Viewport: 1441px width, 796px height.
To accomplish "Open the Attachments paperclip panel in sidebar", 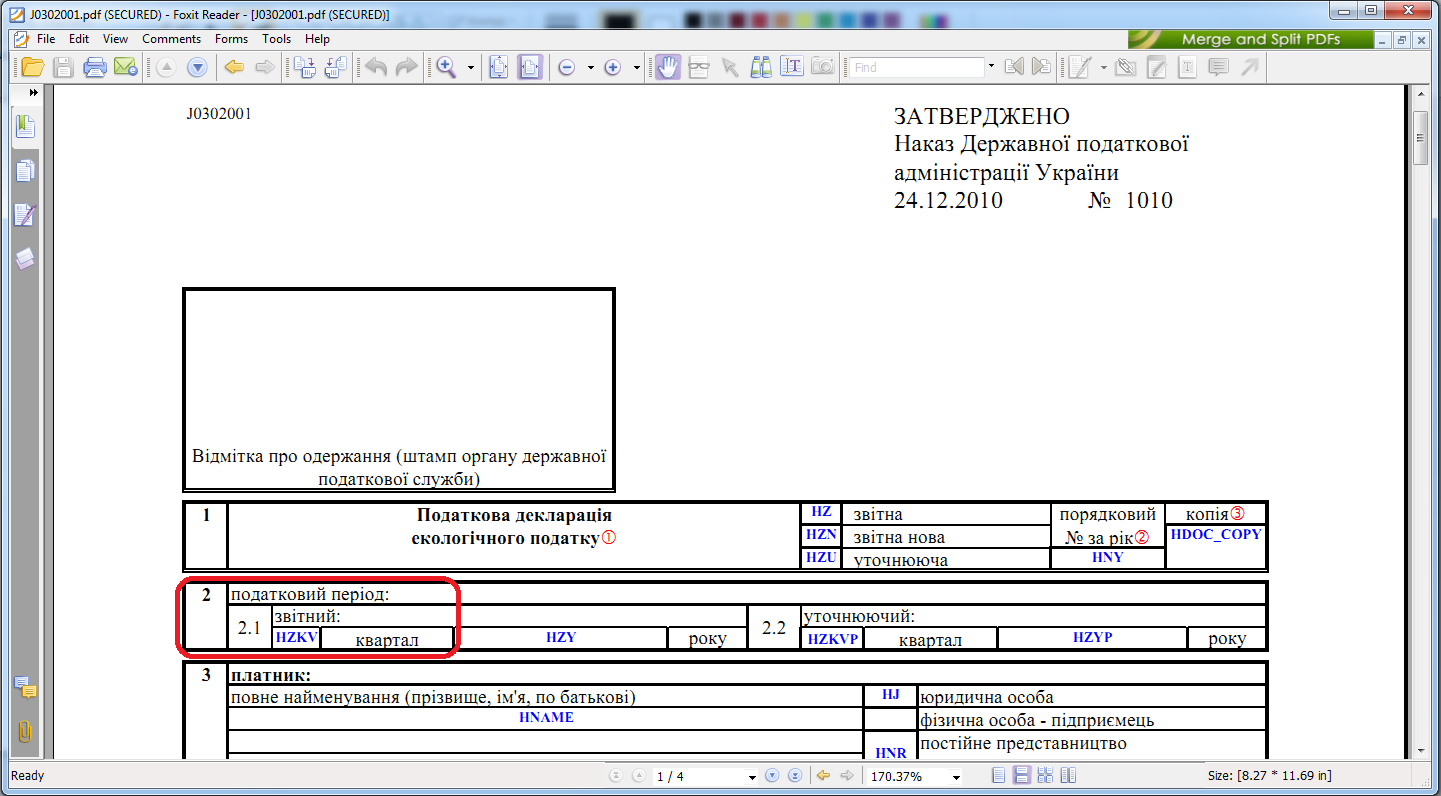I will 25,732.
